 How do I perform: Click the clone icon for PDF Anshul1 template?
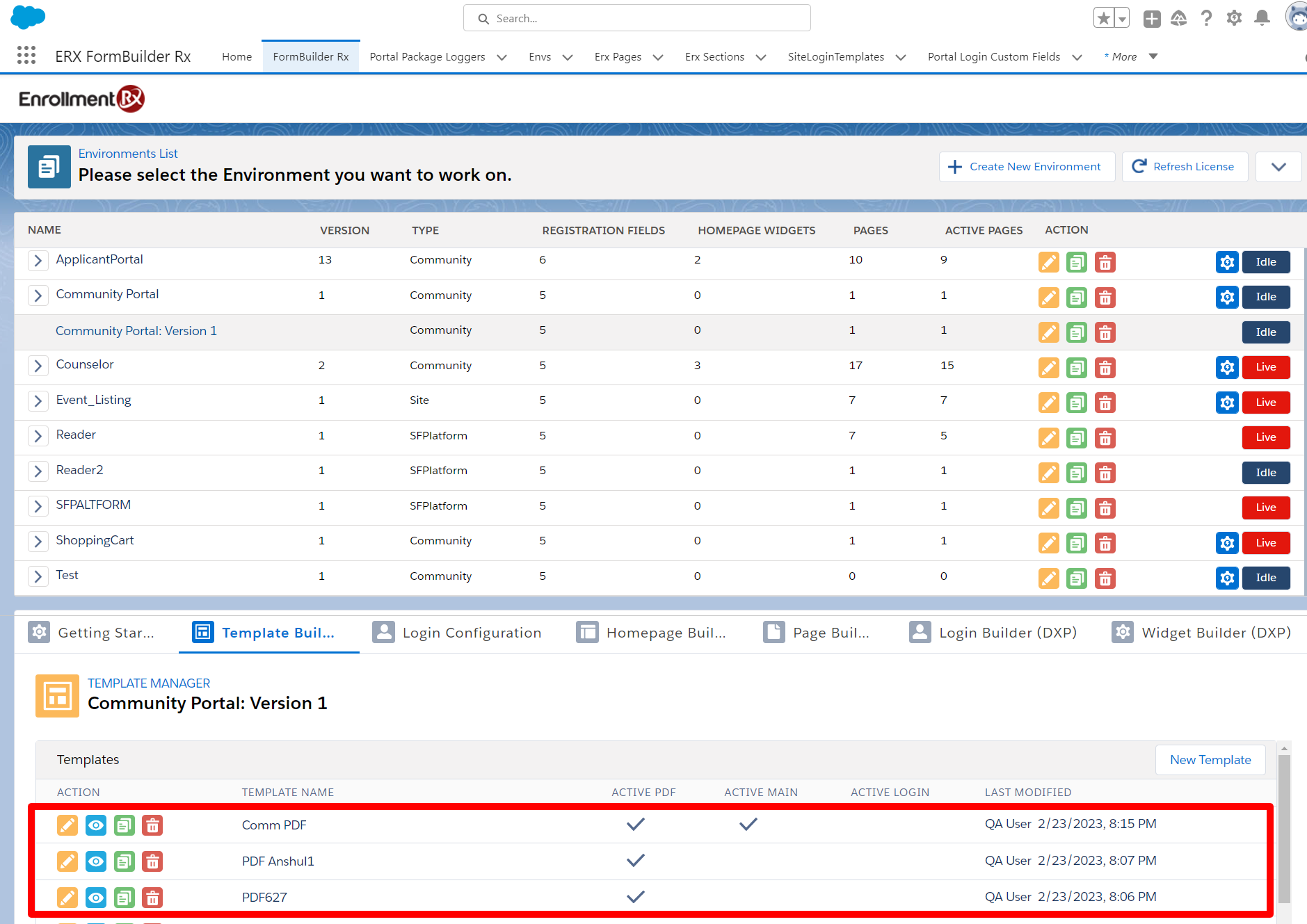coord(124,861)
